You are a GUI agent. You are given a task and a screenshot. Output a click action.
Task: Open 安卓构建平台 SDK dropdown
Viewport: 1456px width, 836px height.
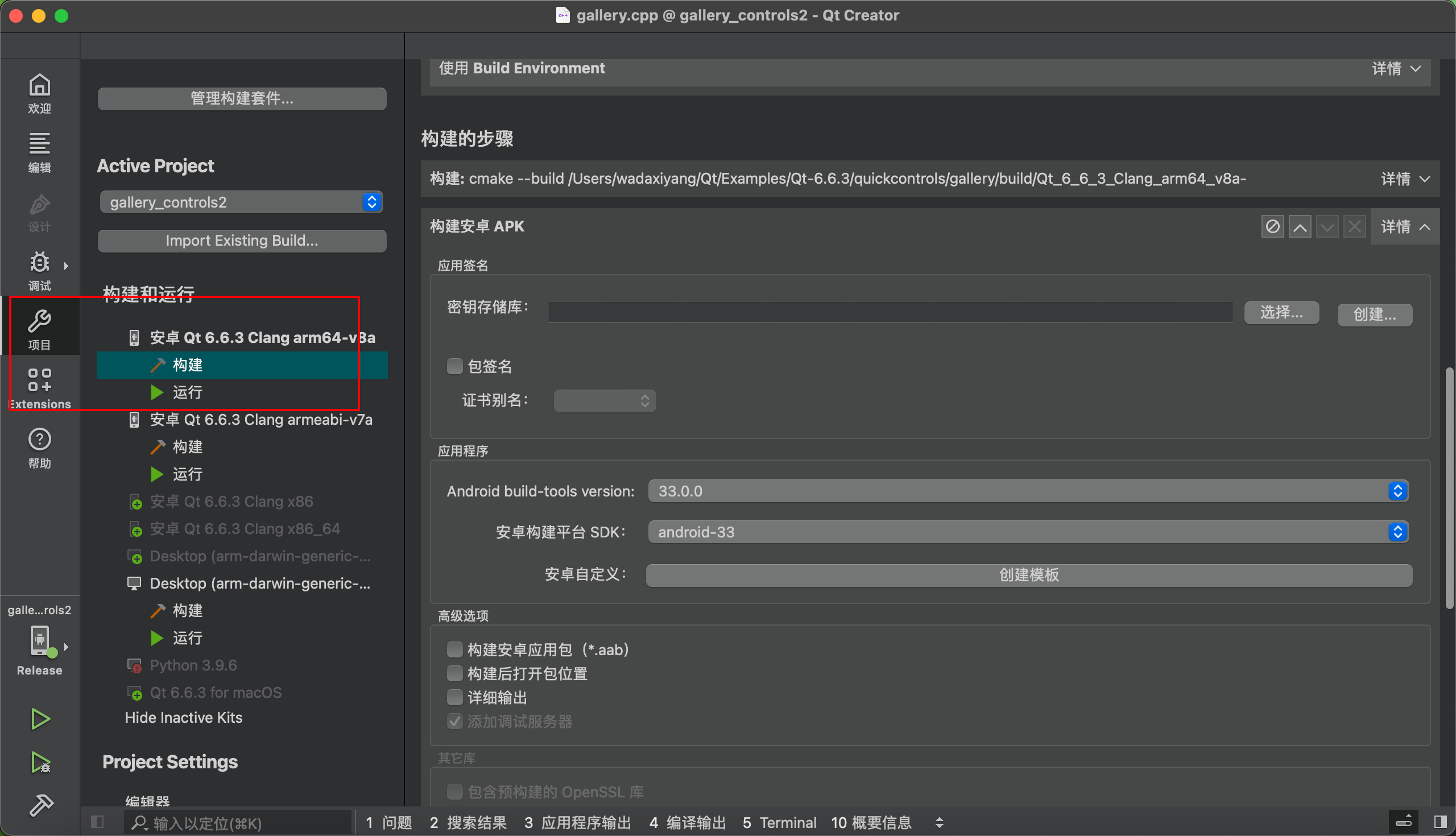click(1028, 532)
